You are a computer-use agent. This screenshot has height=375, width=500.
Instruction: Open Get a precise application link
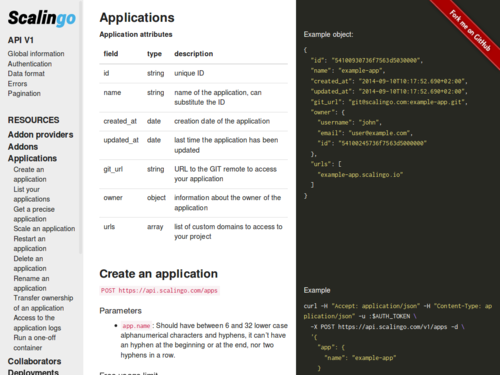(34, 214)
